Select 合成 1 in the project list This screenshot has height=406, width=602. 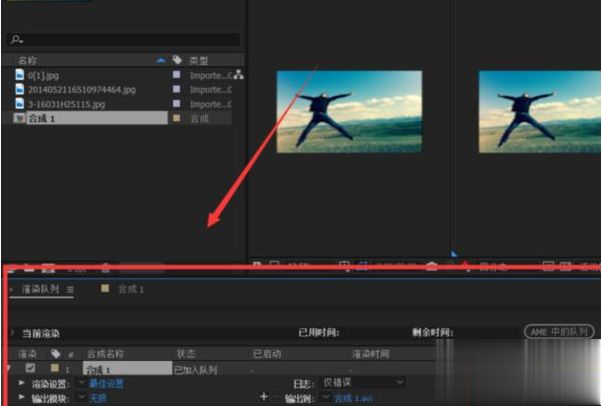pos(97,118)
